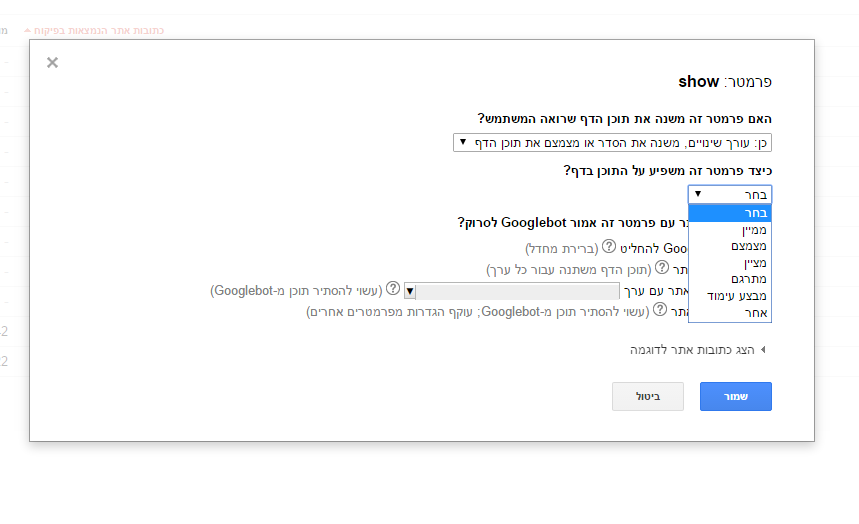Click help icon before עוקף הגדרות line
859x524 pixels.
coord(660,310)
